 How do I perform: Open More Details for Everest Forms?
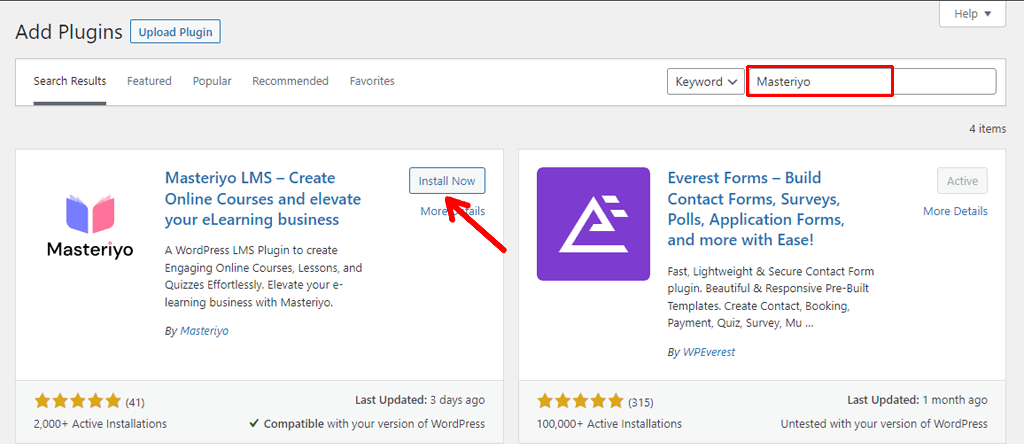coord(955,211)
